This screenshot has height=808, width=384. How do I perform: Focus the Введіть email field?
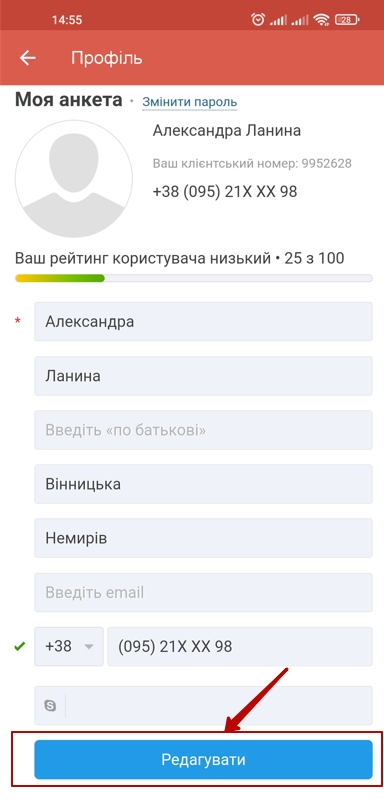click(203, 592)
